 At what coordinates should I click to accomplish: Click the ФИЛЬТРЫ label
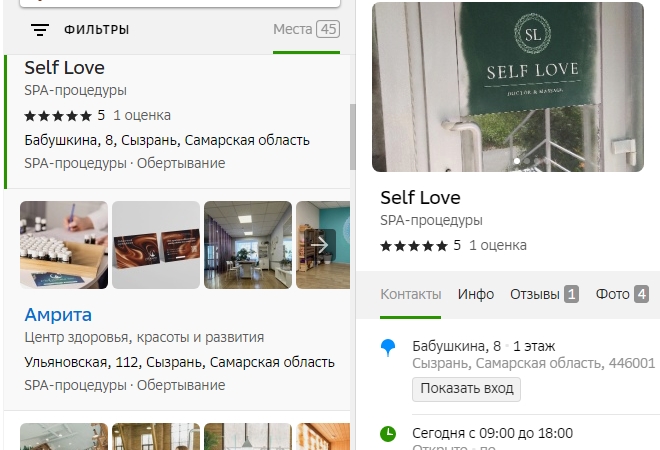[96, 30]
